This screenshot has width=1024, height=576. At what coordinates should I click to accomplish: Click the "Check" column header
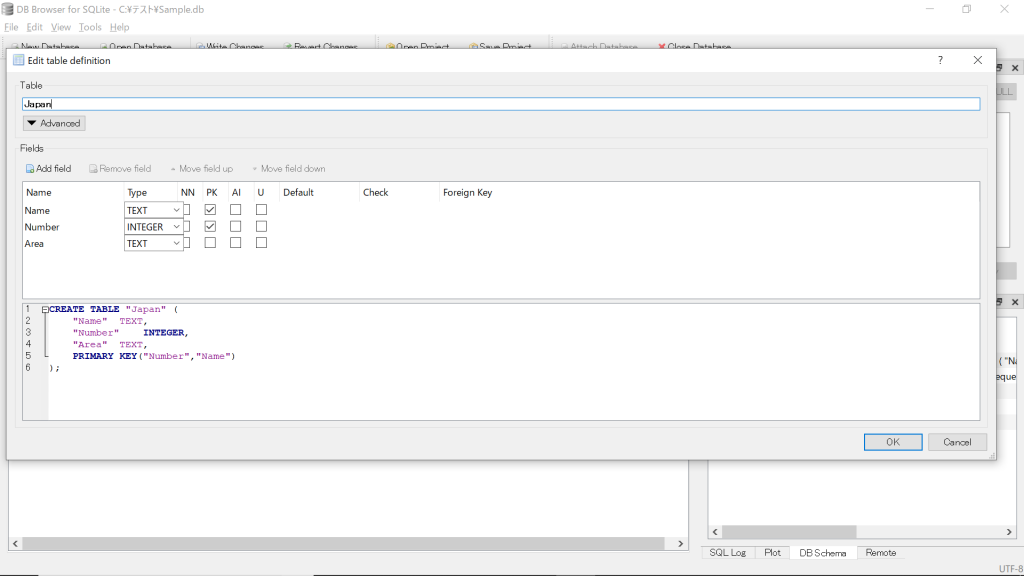376,192
